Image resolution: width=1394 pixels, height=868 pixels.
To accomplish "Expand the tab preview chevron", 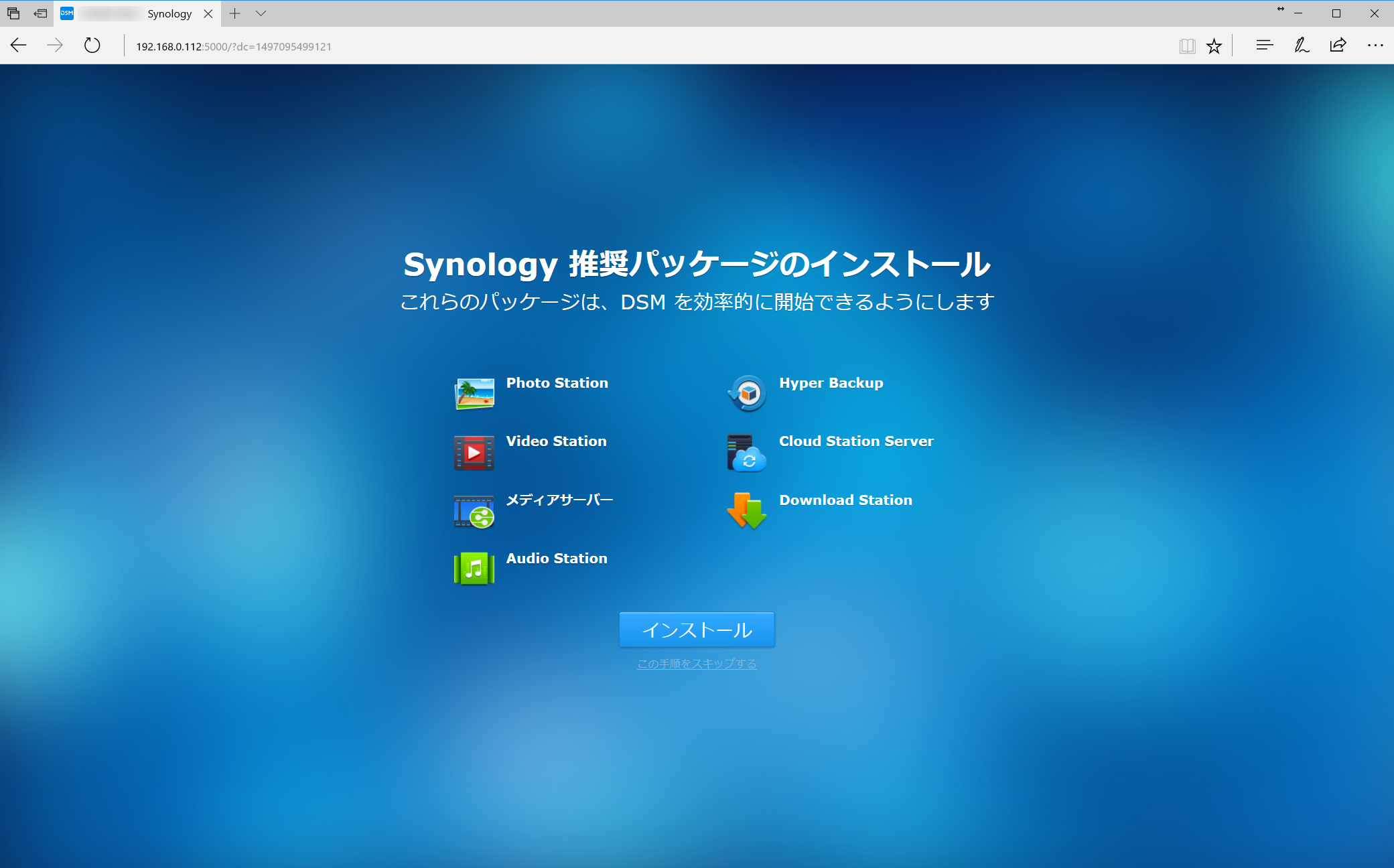I will 261,13.
